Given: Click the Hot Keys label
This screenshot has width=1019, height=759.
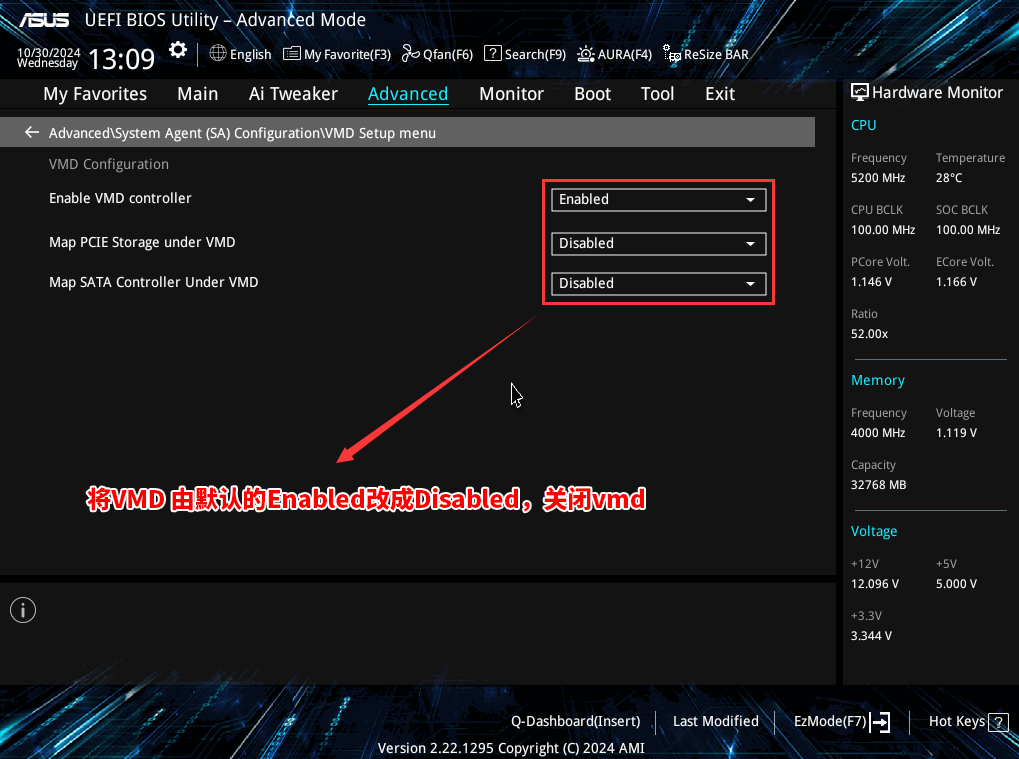Looking at the screenshot, I should coord(957,721).
